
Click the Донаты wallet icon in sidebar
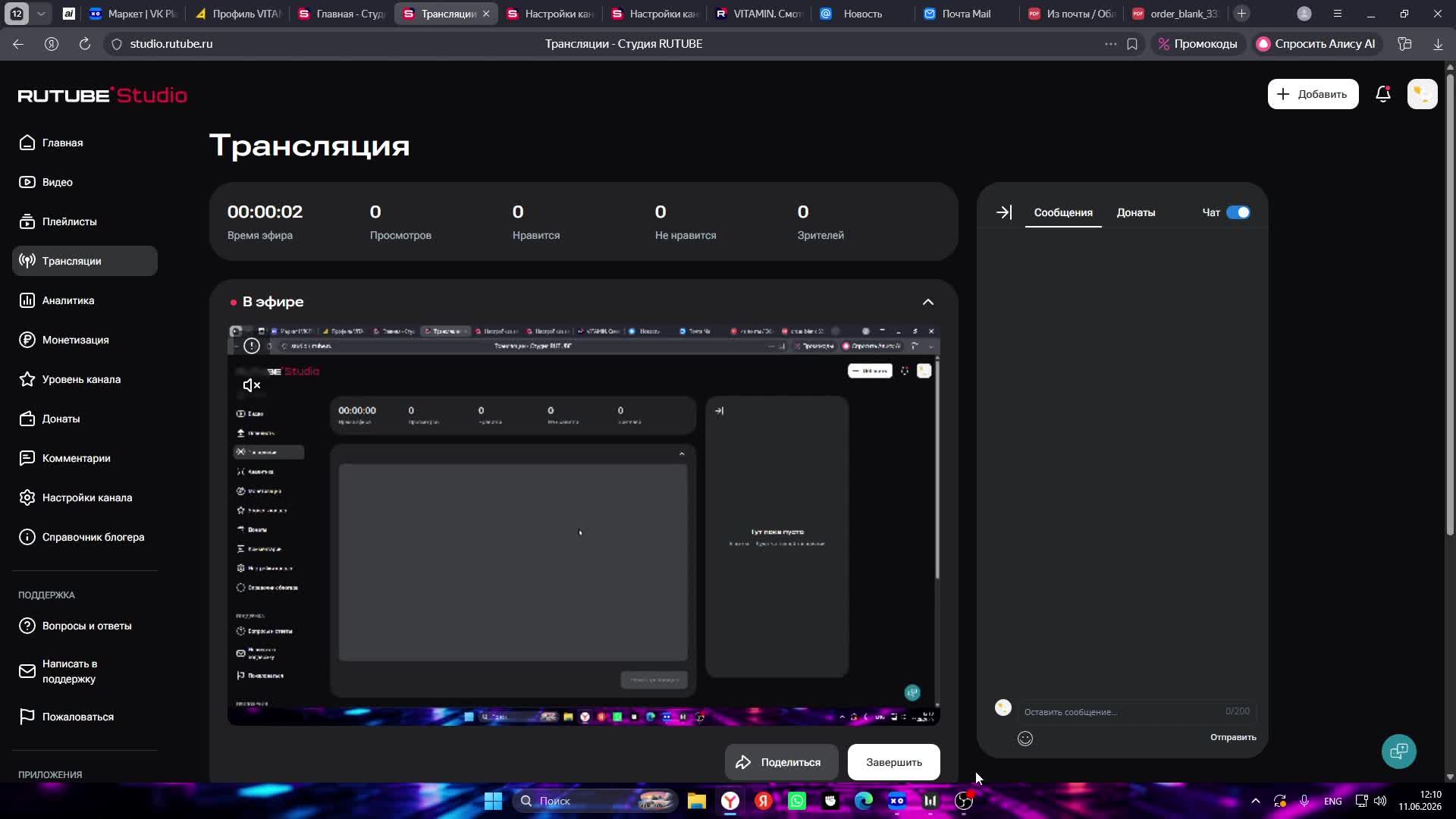point(27,419)
